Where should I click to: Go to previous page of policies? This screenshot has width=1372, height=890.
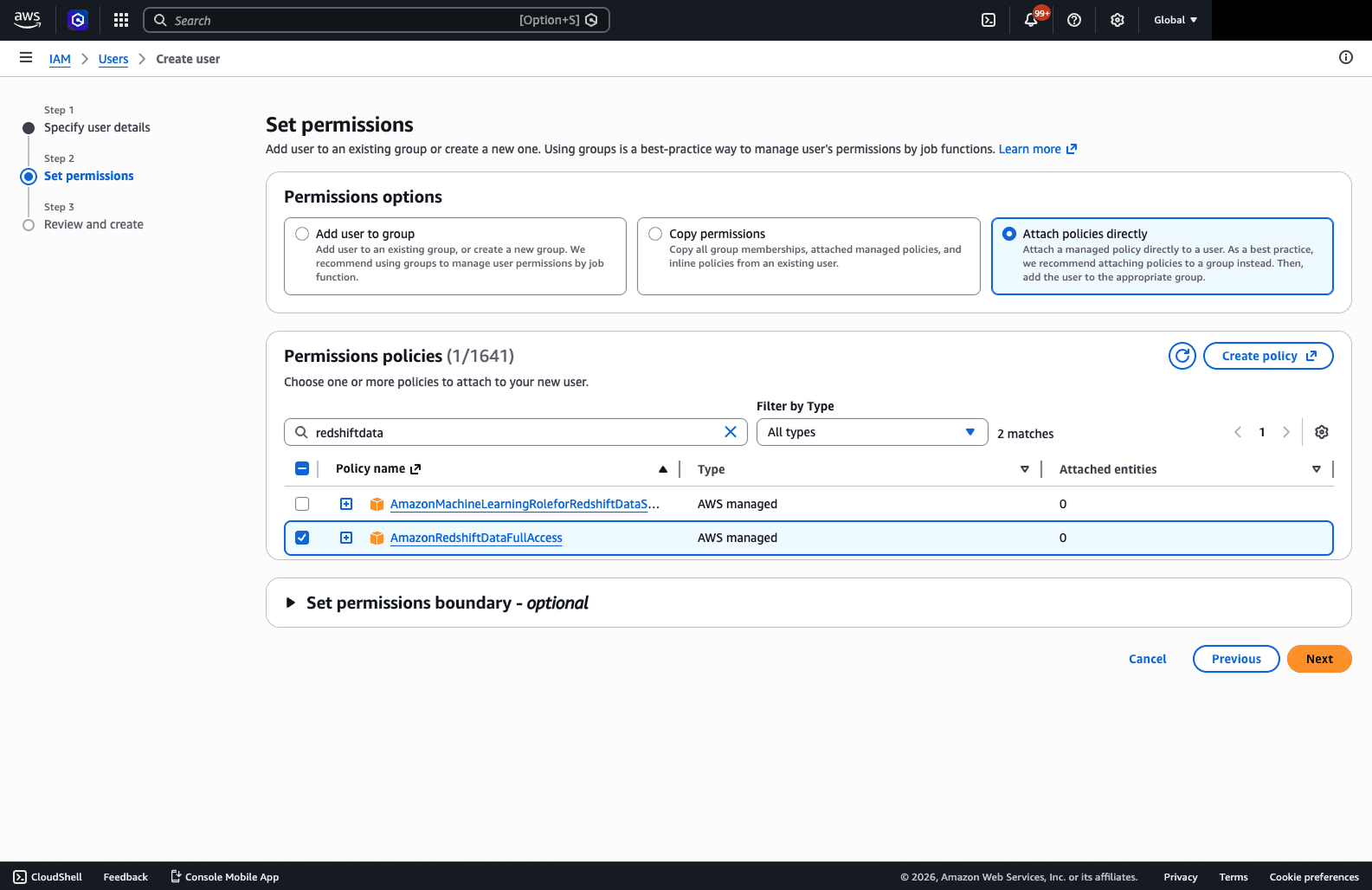coord(1238,432)
